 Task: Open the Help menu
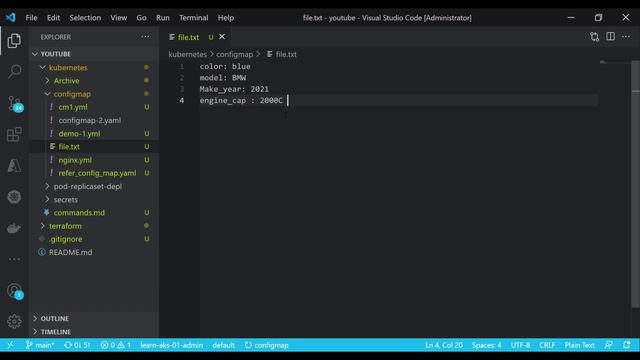click(225, 18)
